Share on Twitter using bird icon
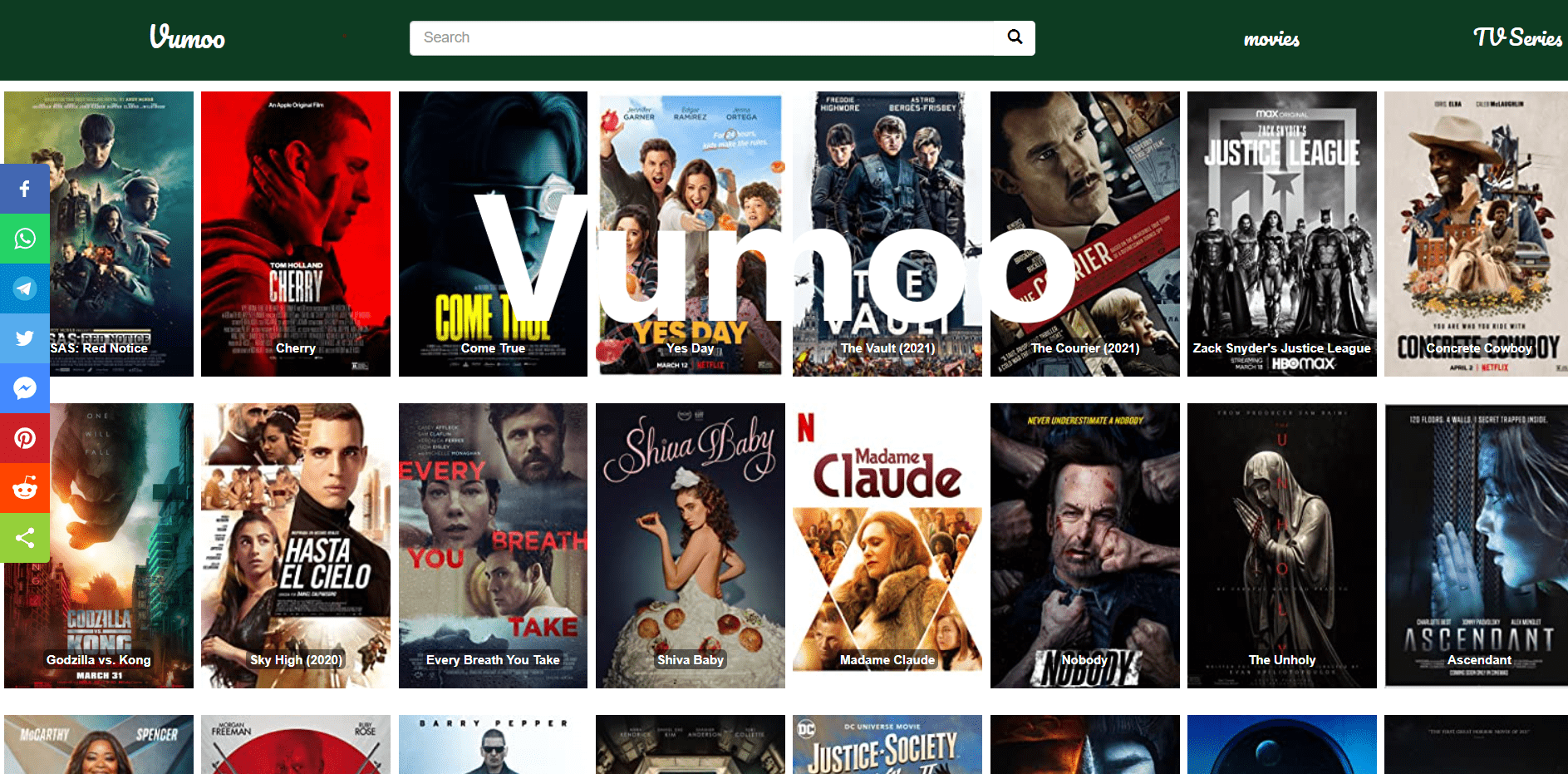 [x=25, y=338]
